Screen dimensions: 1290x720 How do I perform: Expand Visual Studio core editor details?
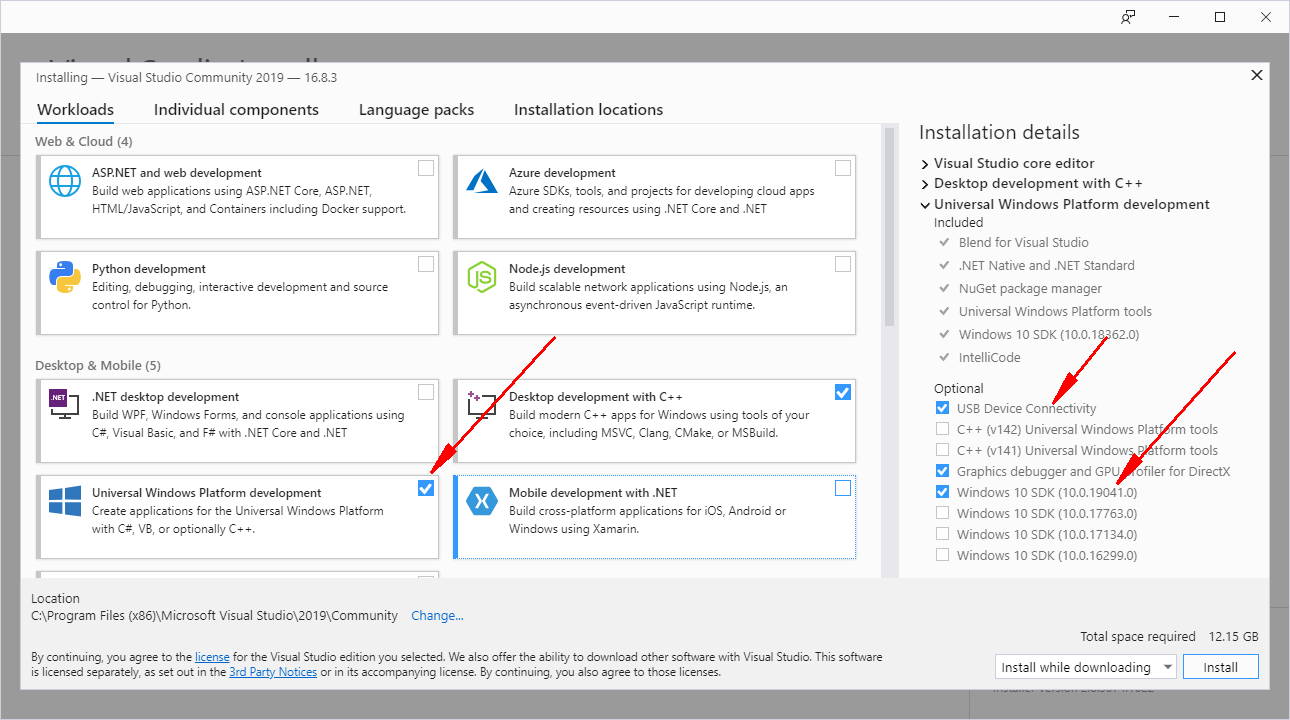tap(925, 163)
